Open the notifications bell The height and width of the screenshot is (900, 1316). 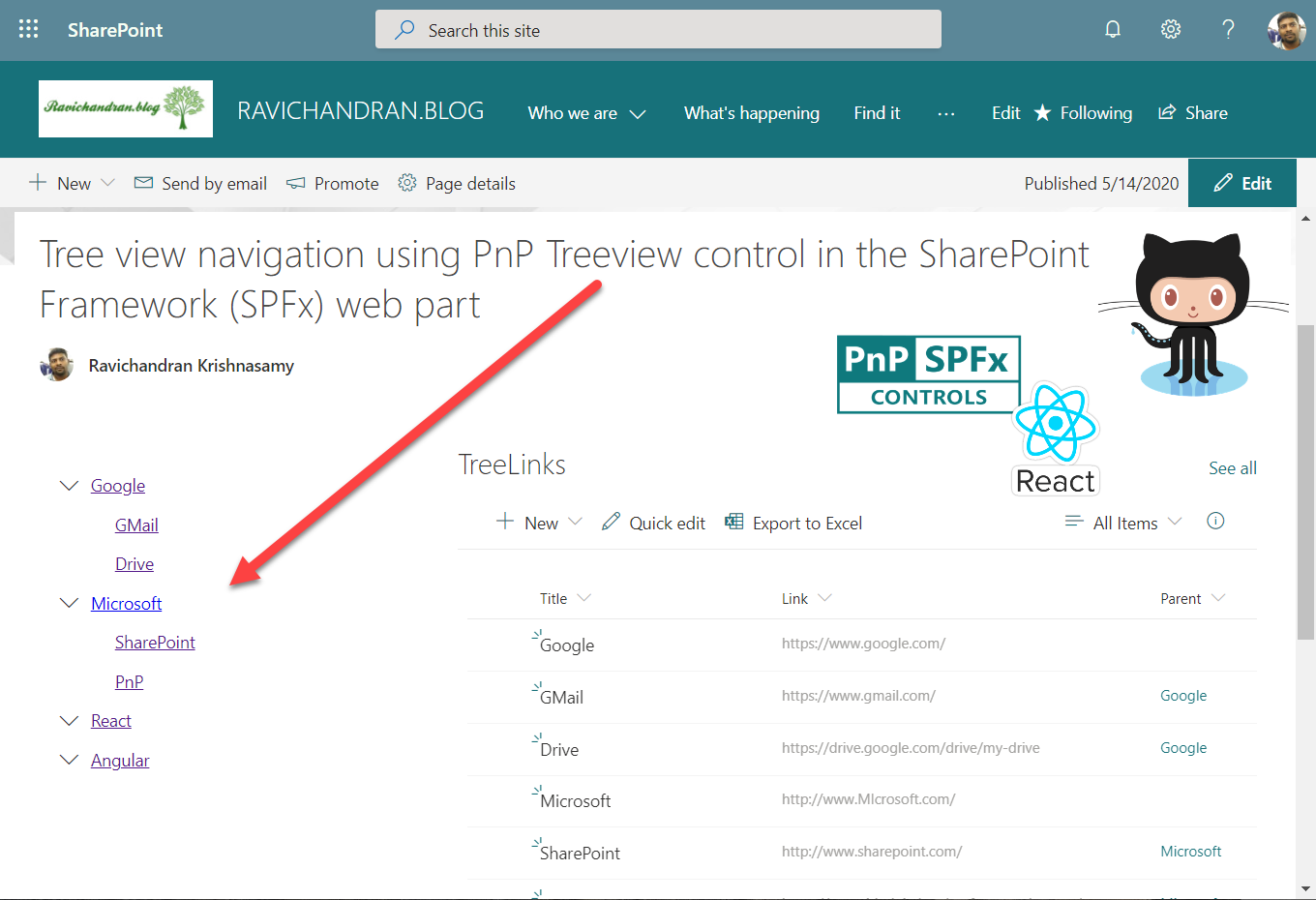pos(1113,29)
